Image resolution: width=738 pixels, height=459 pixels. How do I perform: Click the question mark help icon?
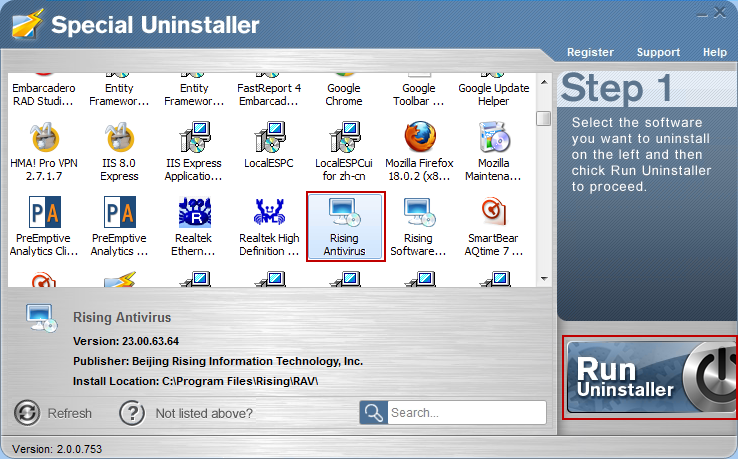(132, 413)
